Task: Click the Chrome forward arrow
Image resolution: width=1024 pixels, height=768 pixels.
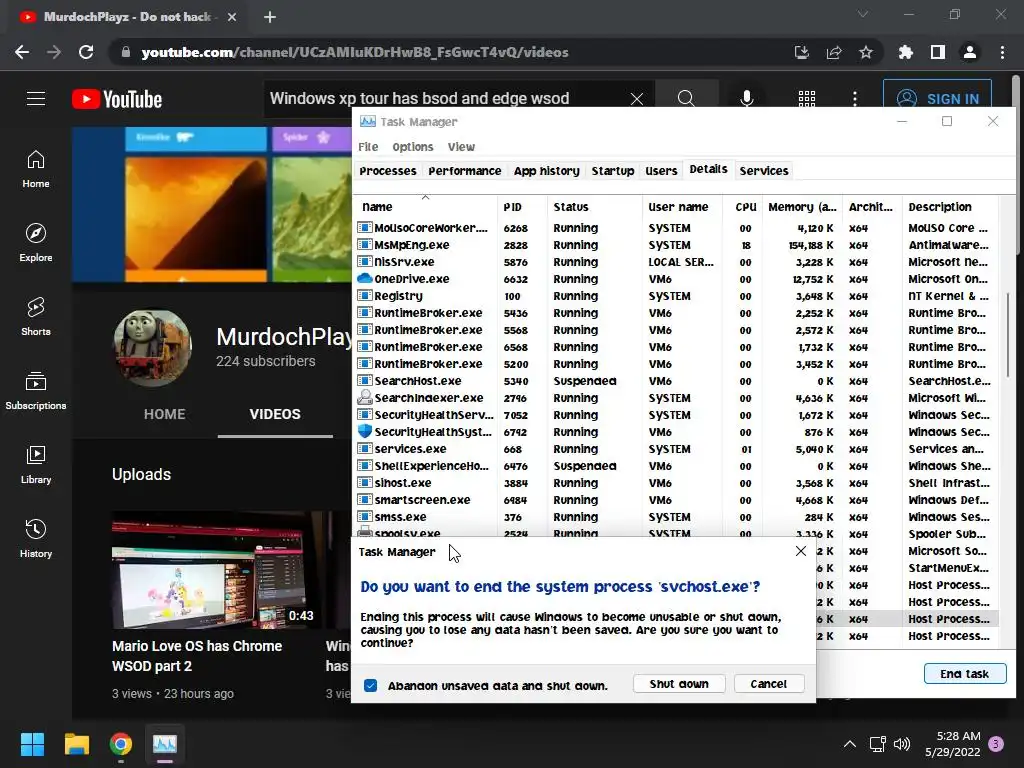Action: pos(54,52)
